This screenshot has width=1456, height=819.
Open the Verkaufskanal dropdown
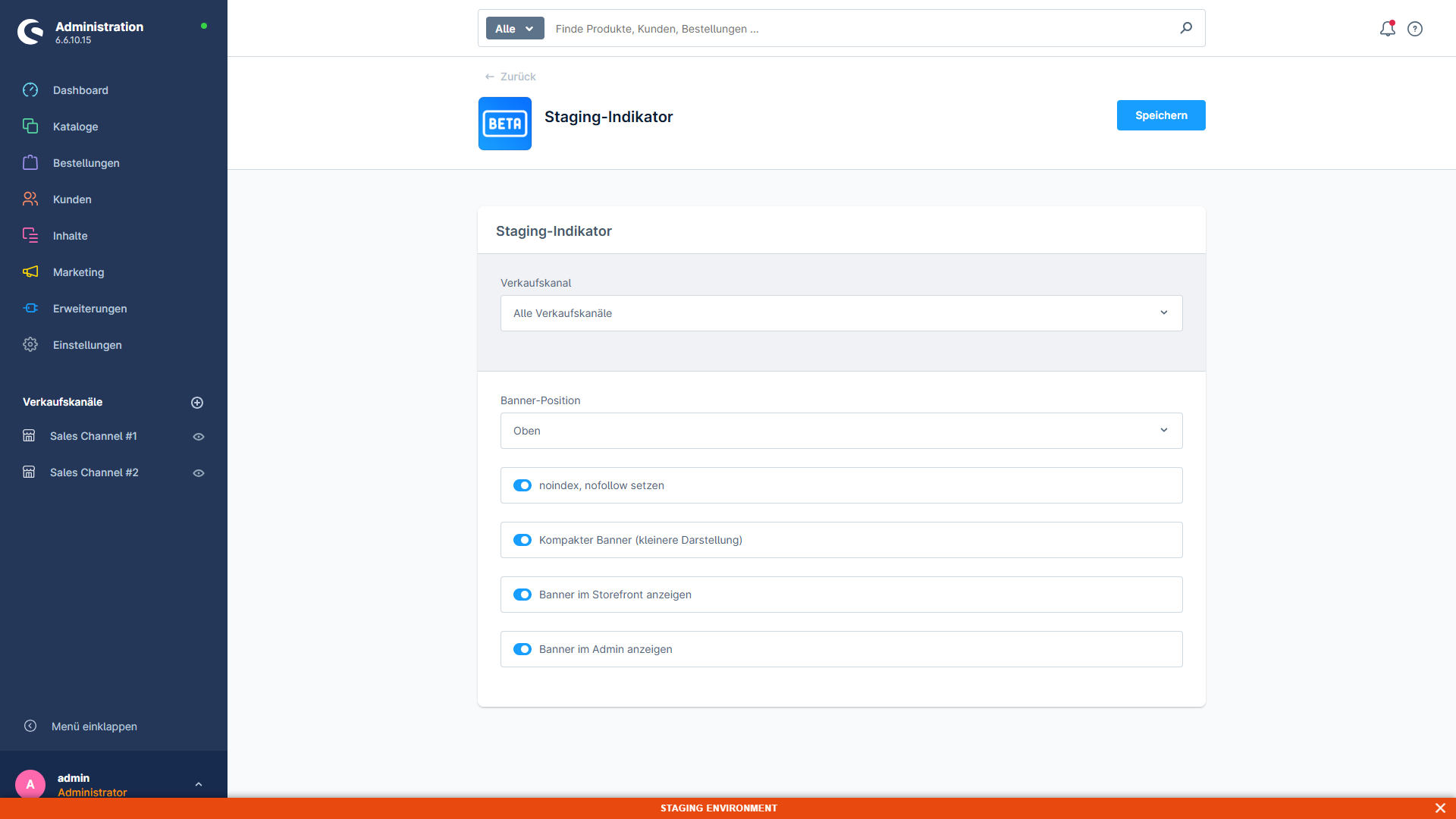click(x=842, y=313)
